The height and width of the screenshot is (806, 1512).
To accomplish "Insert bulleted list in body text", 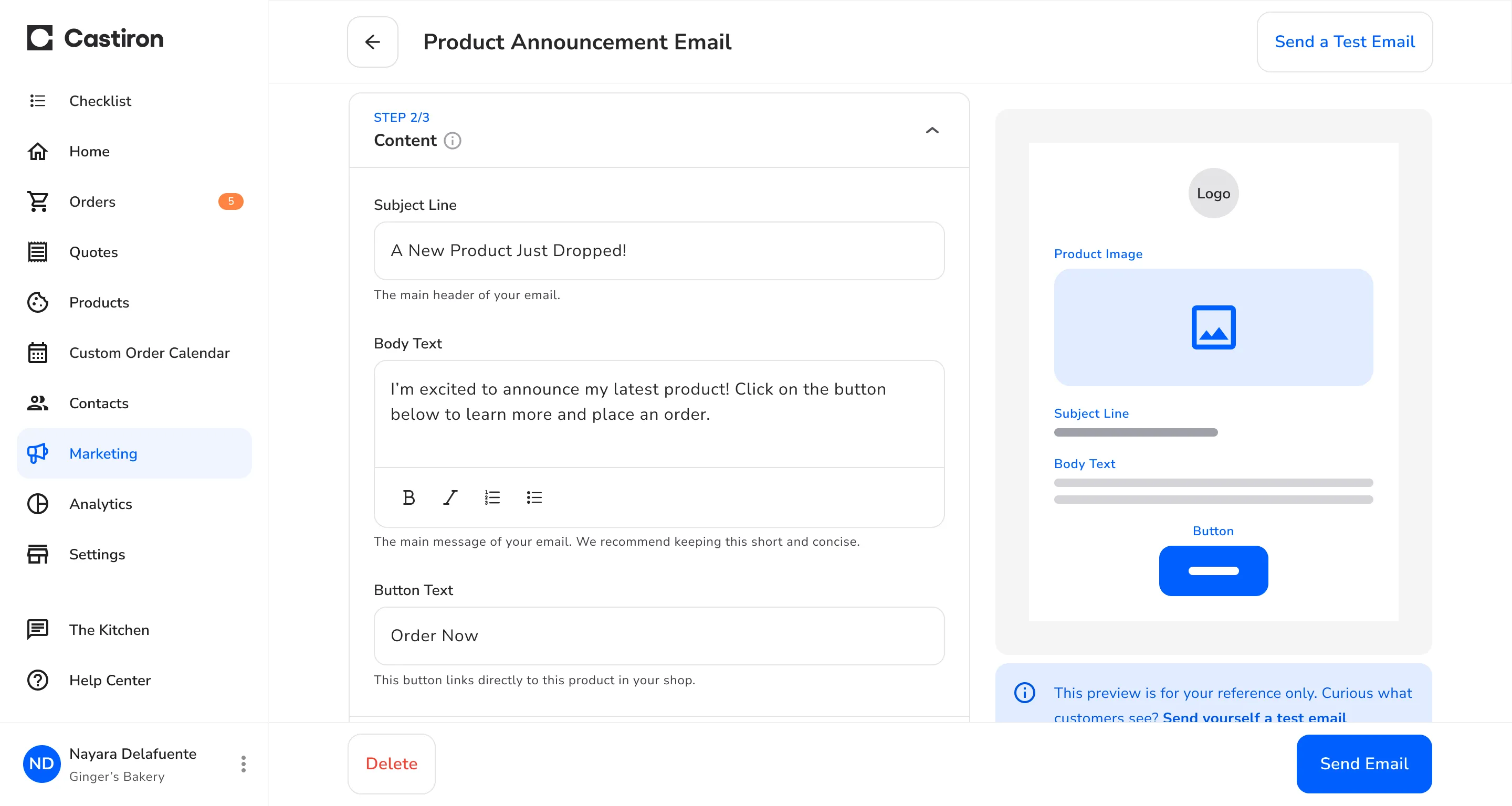I will 533,497.
